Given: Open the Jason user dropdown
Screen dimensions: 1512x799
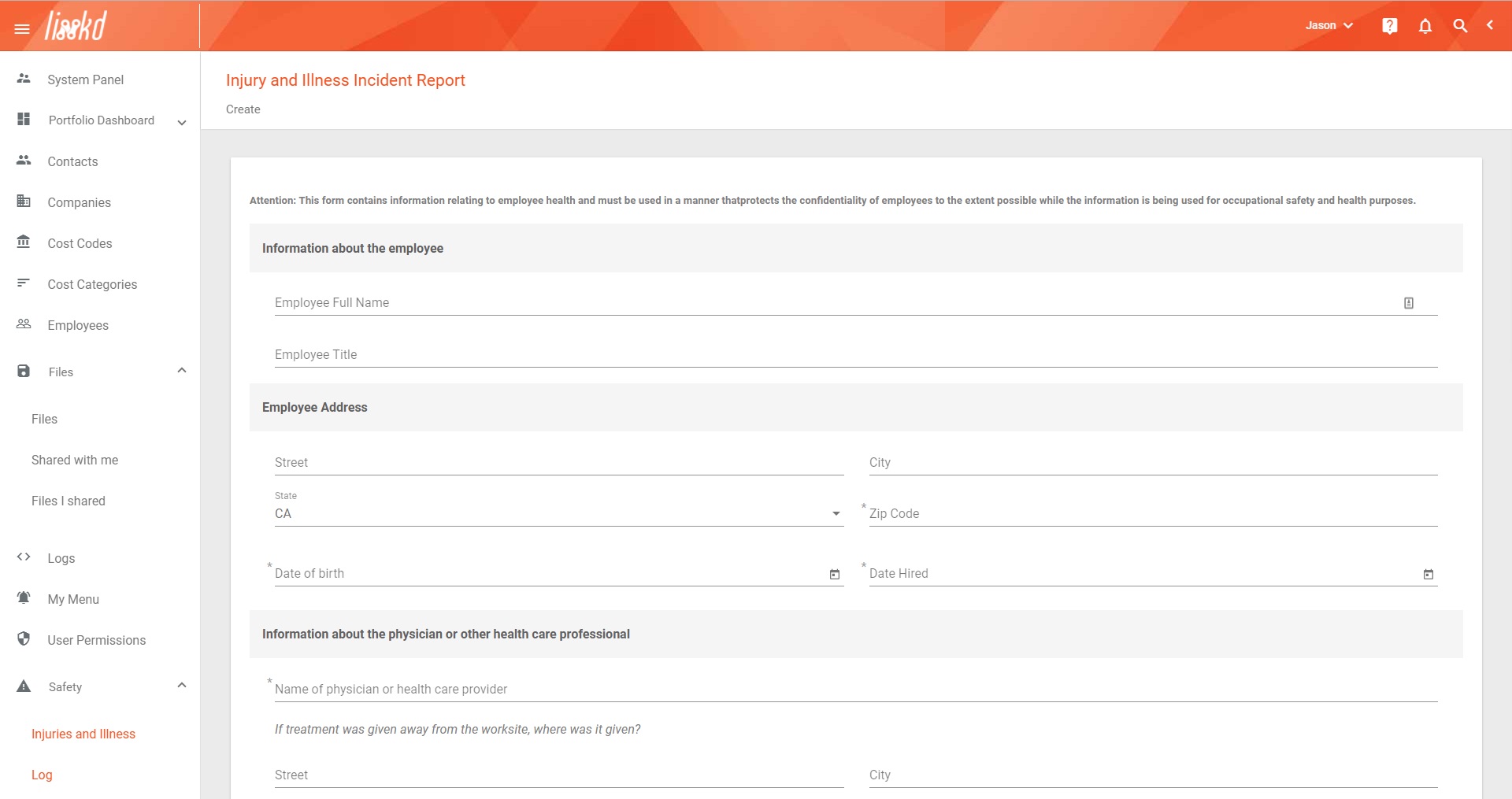Looking at the screenshot, I should [x=1329, y=26].
